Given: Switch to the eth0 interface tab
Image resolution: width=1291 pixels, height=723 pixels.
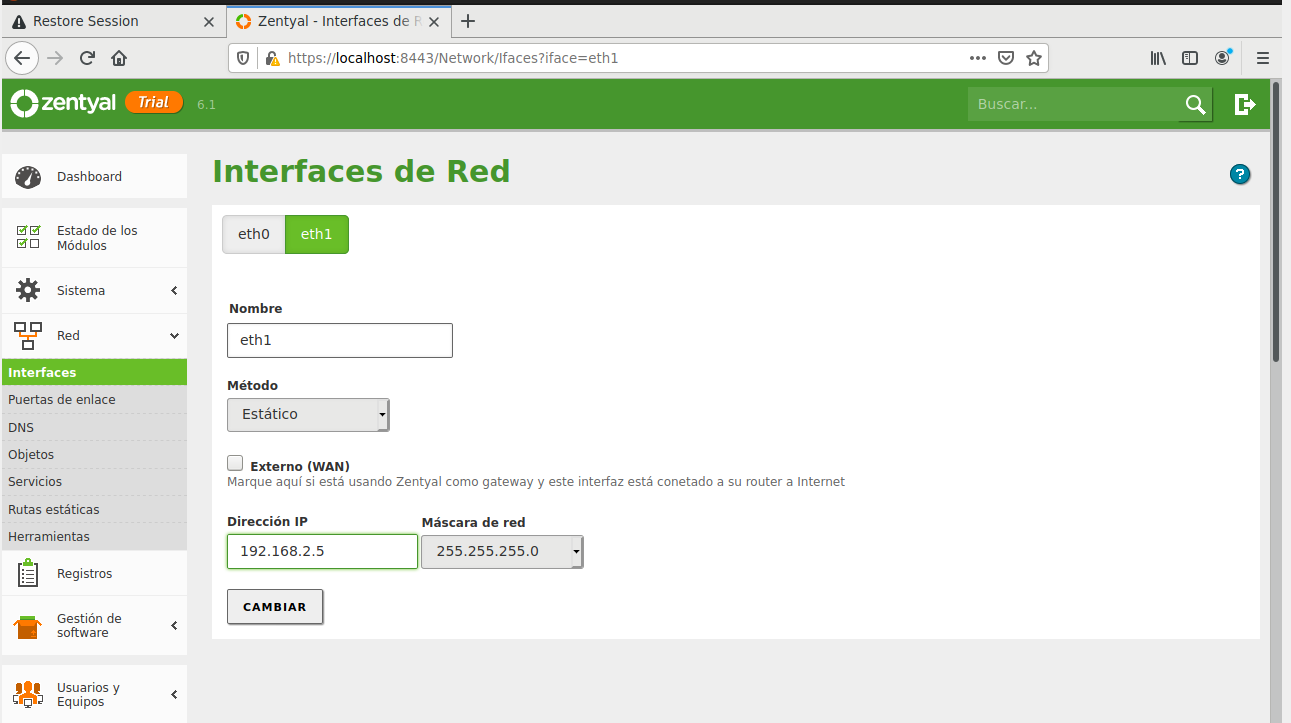Looking at the screenshot, I should 254,234.
